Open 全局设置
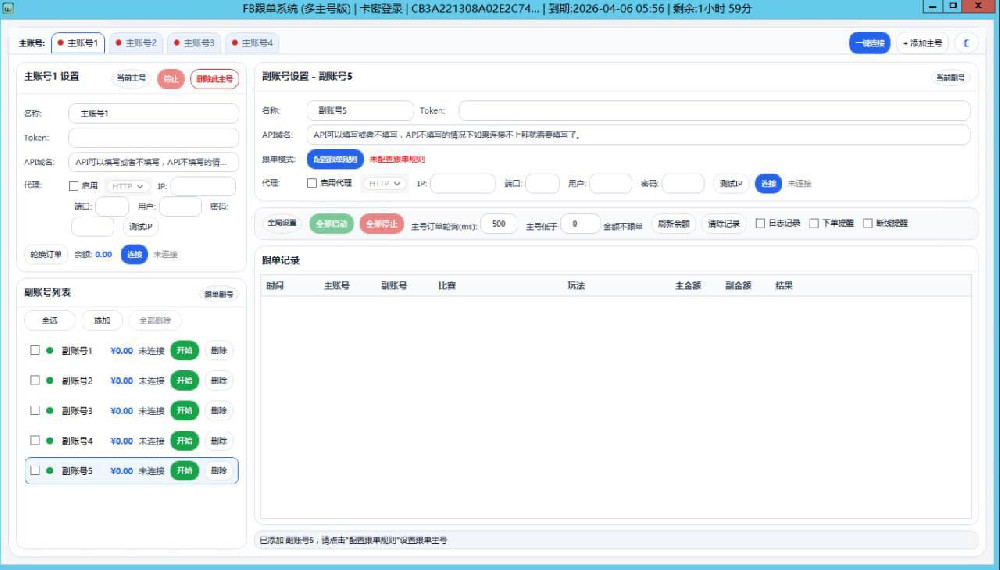Viewport: 1000px width, 570px height. tap(282, 223)
